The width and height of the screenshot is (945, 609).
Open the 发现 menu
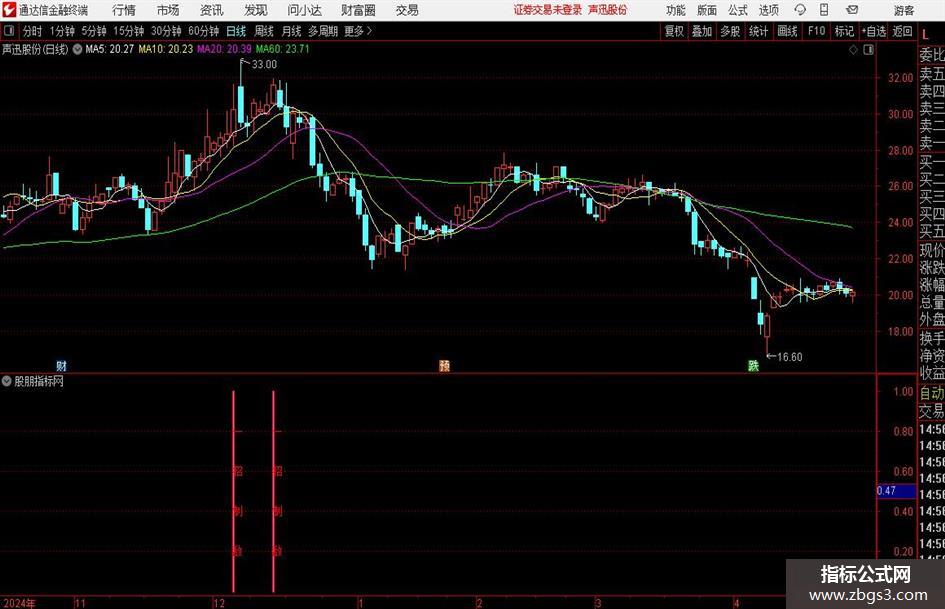click(256, 10)
